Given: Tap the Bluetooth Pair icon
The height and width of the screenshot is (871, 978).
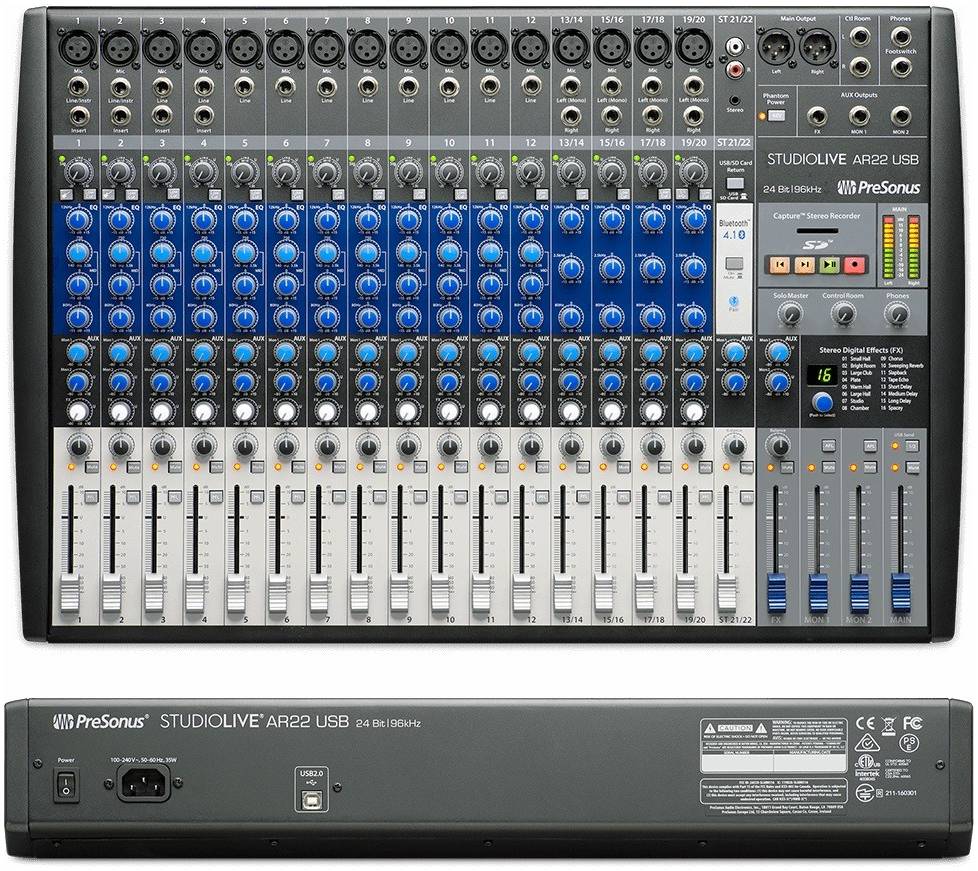Looking at the screenshot, I should (x=734, y=302).
